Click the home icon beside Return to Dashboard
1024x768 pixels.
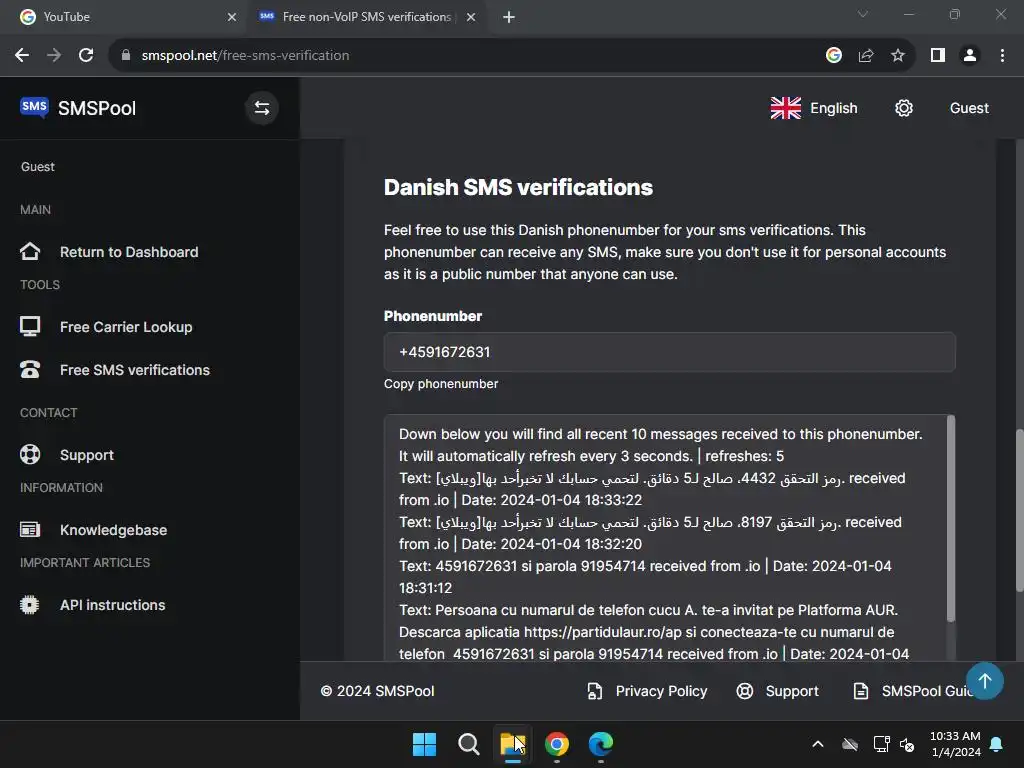click(x=30, y=251)
